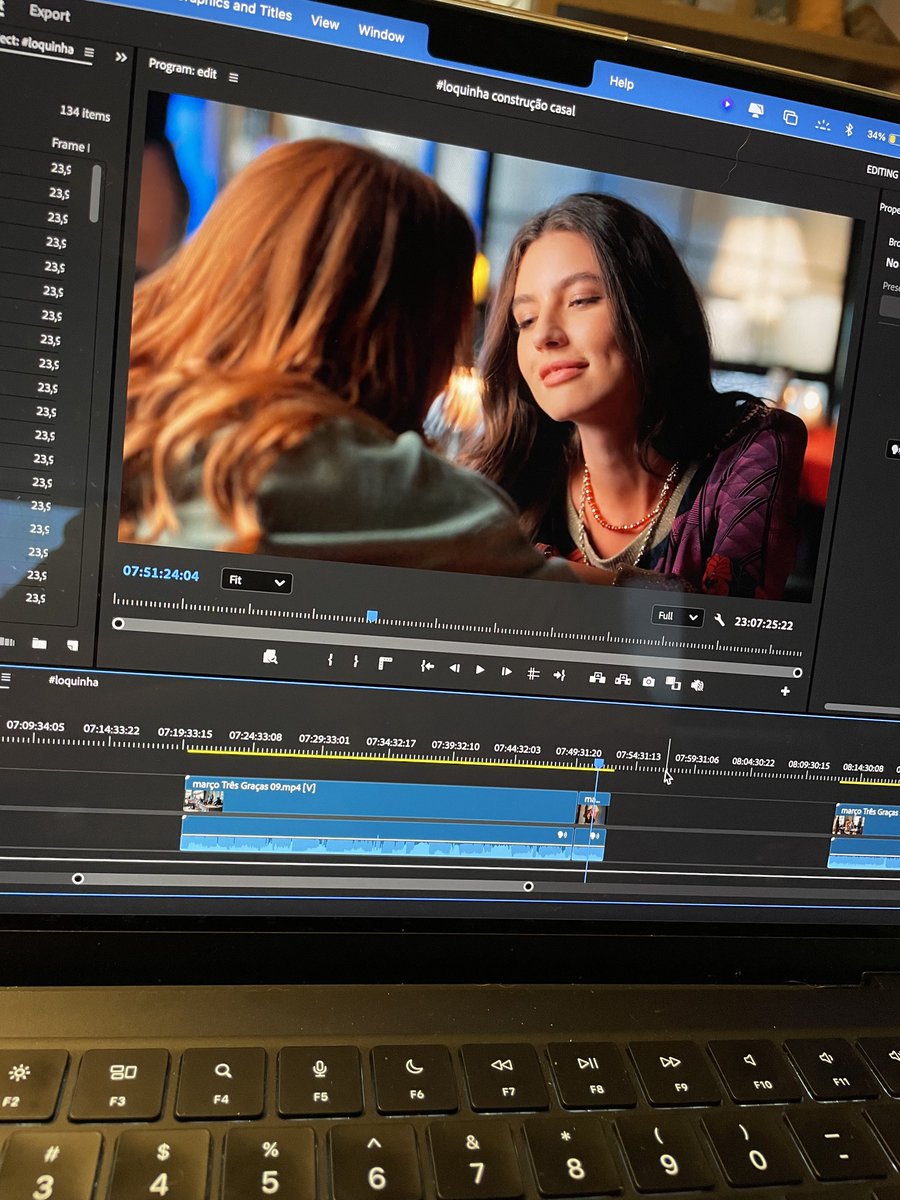Click the macOS battery 34% indicator
Viewport: 900px width, 1200px height.
(x=884, y=135)
